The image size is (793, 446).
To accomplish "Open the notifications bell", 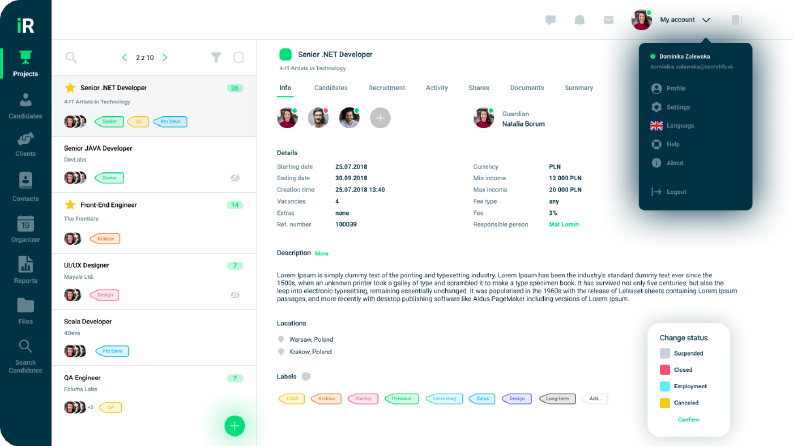I will 580,20.
